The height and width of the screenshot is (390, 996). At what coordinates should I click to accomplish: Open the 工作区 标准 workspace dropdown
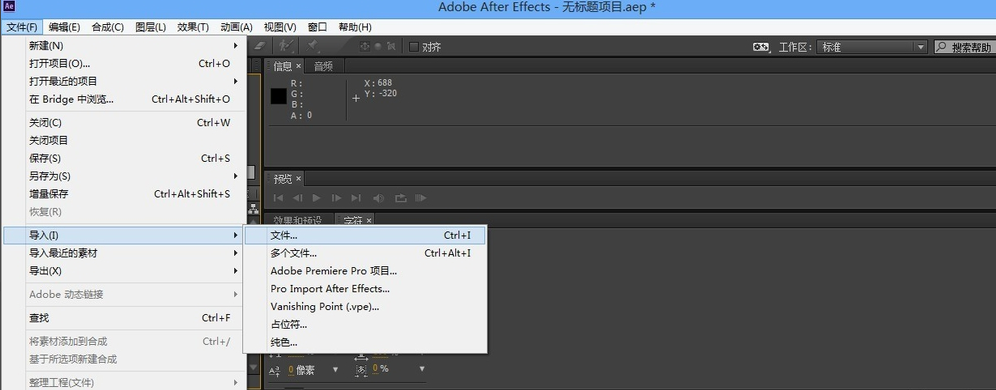point(873,47)
